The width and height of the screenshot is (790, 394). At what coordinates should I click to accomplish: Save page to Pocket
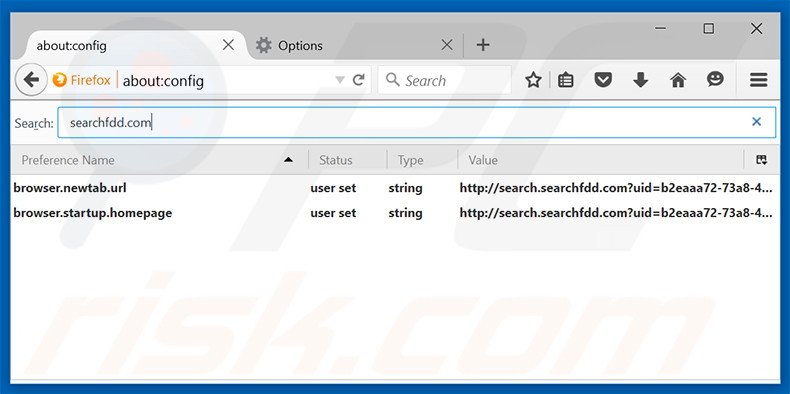(x=603, y=80)
